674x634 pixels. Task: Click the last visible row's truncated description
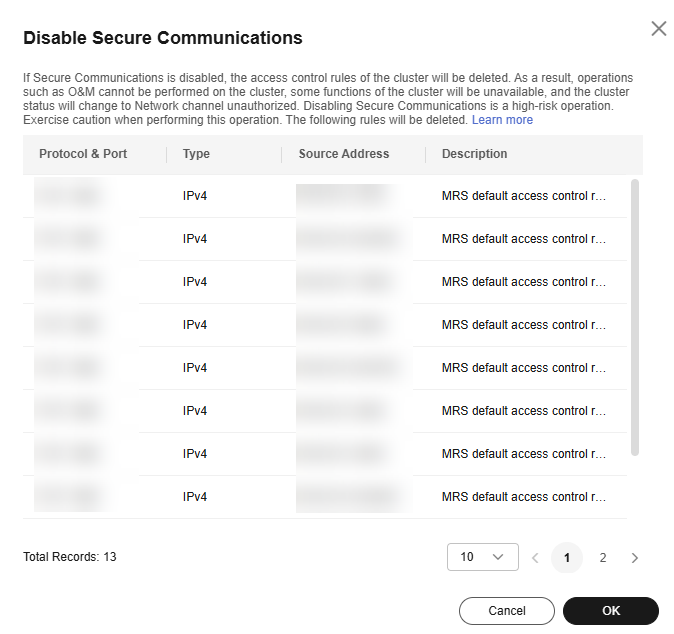point(524,497)
